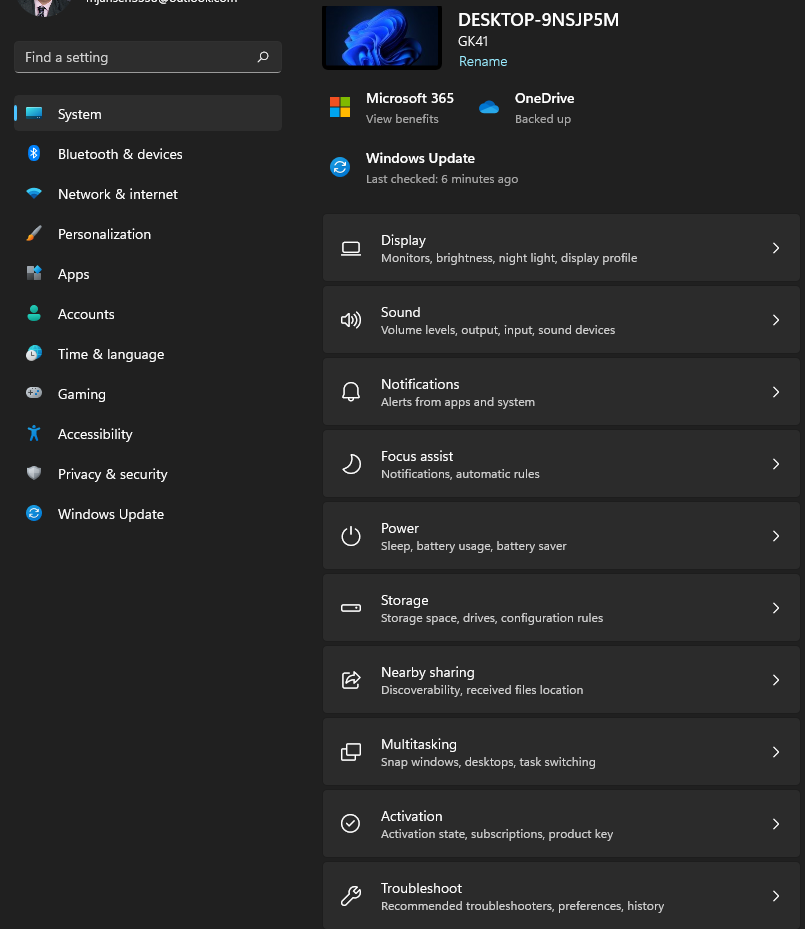Click the Power button icon
This screenshot has height=929, width=805.
pyautogui.click(x=351, y=536)
